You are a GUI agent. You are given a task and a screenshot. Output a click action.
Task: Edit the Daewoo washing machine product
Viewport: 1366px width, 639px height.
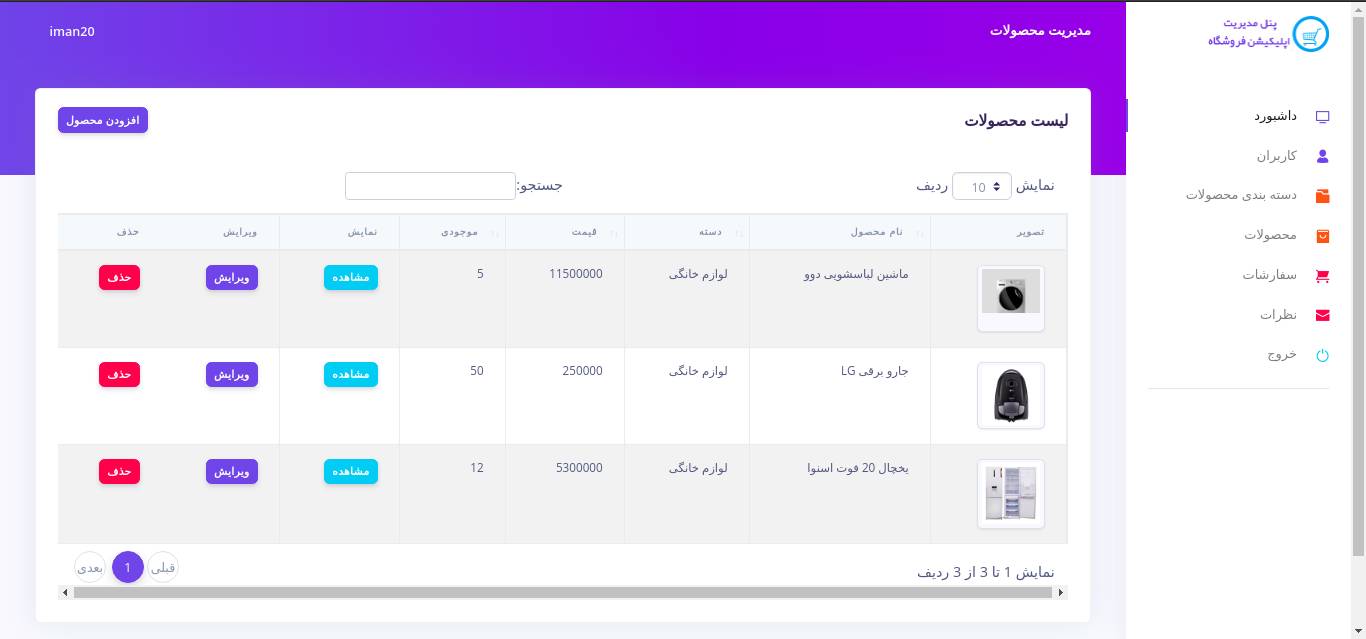pyautogui.click(x=232, y=277)
